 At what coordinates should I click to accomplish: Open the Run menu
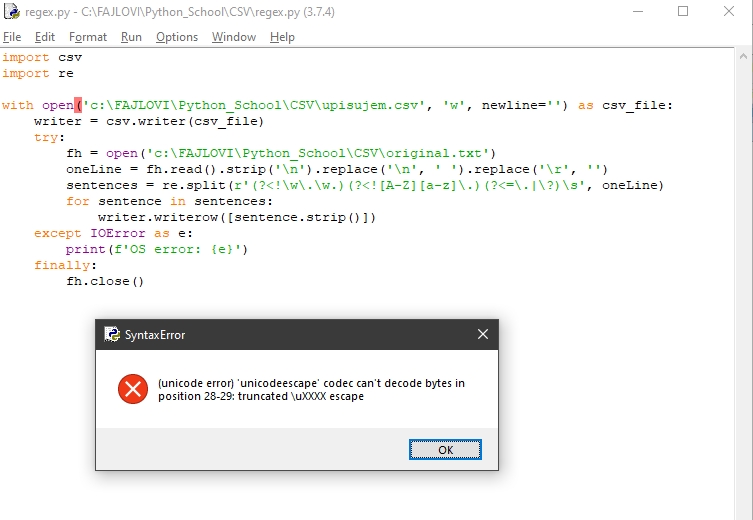(x=131, y=37)
